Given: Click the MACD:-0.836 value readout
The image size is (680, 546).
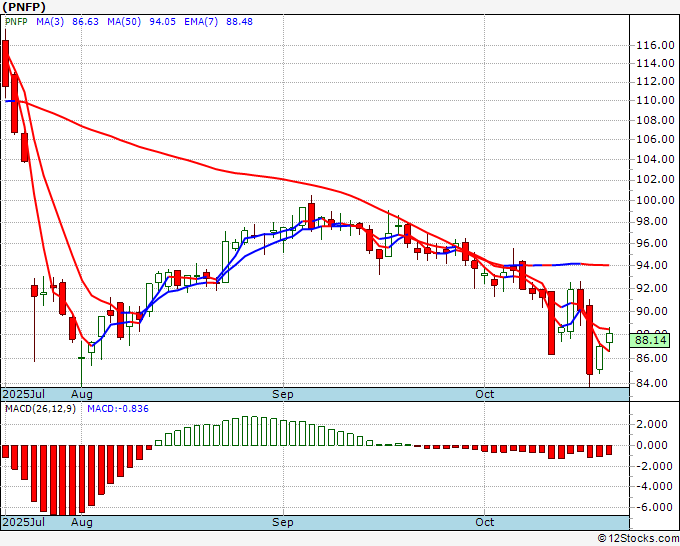Looking at the screenshot, I should pyautogui.click(x=118, y=409).
